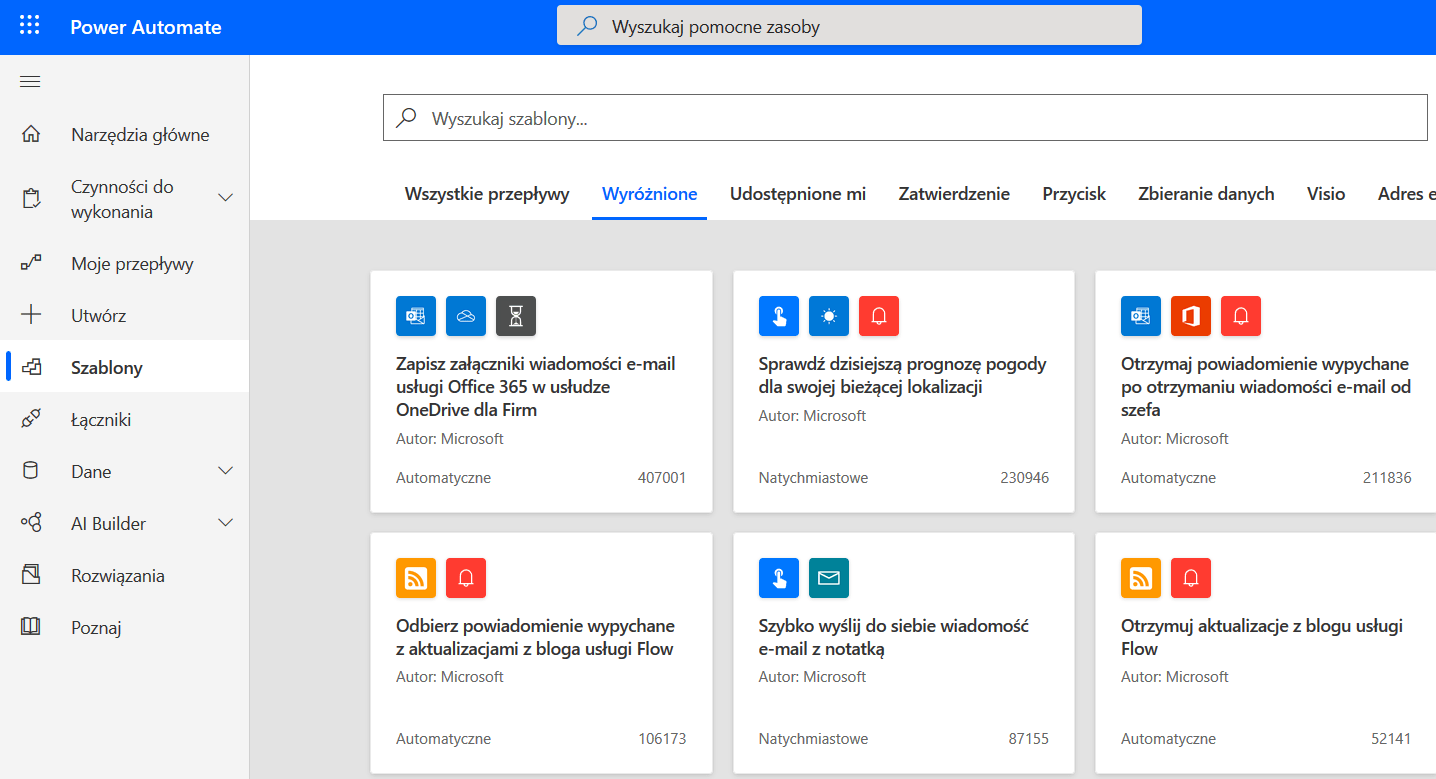The width and height of the screenshot is (1436, 779).
Task: Click the Łączniki connector icon
Action: click(31, 420)
